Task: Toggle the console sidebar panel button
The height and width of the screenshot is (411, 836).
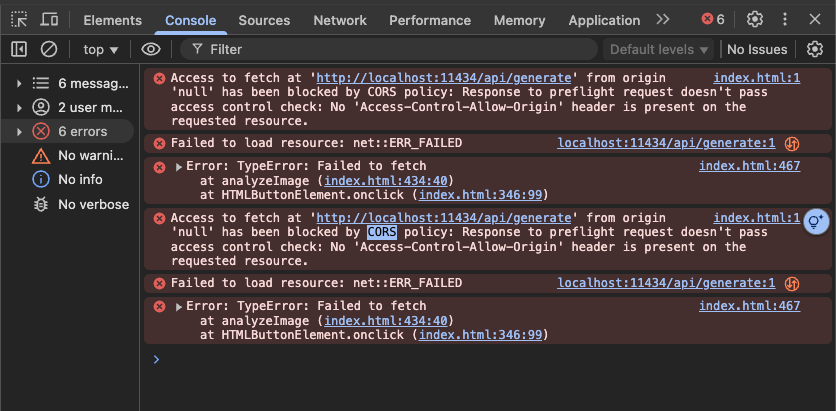Action: click(19, 49)
